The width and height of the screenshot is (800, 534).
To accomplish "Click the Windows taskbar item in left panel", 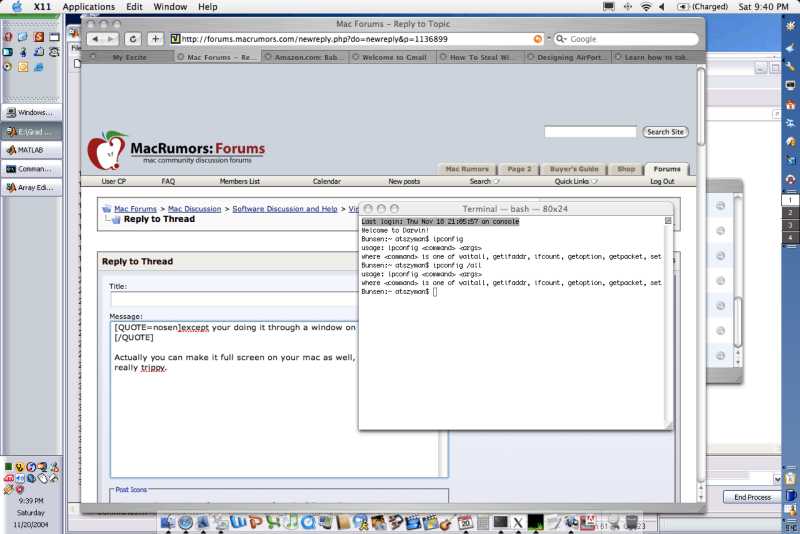I will (x=32, y=112).
